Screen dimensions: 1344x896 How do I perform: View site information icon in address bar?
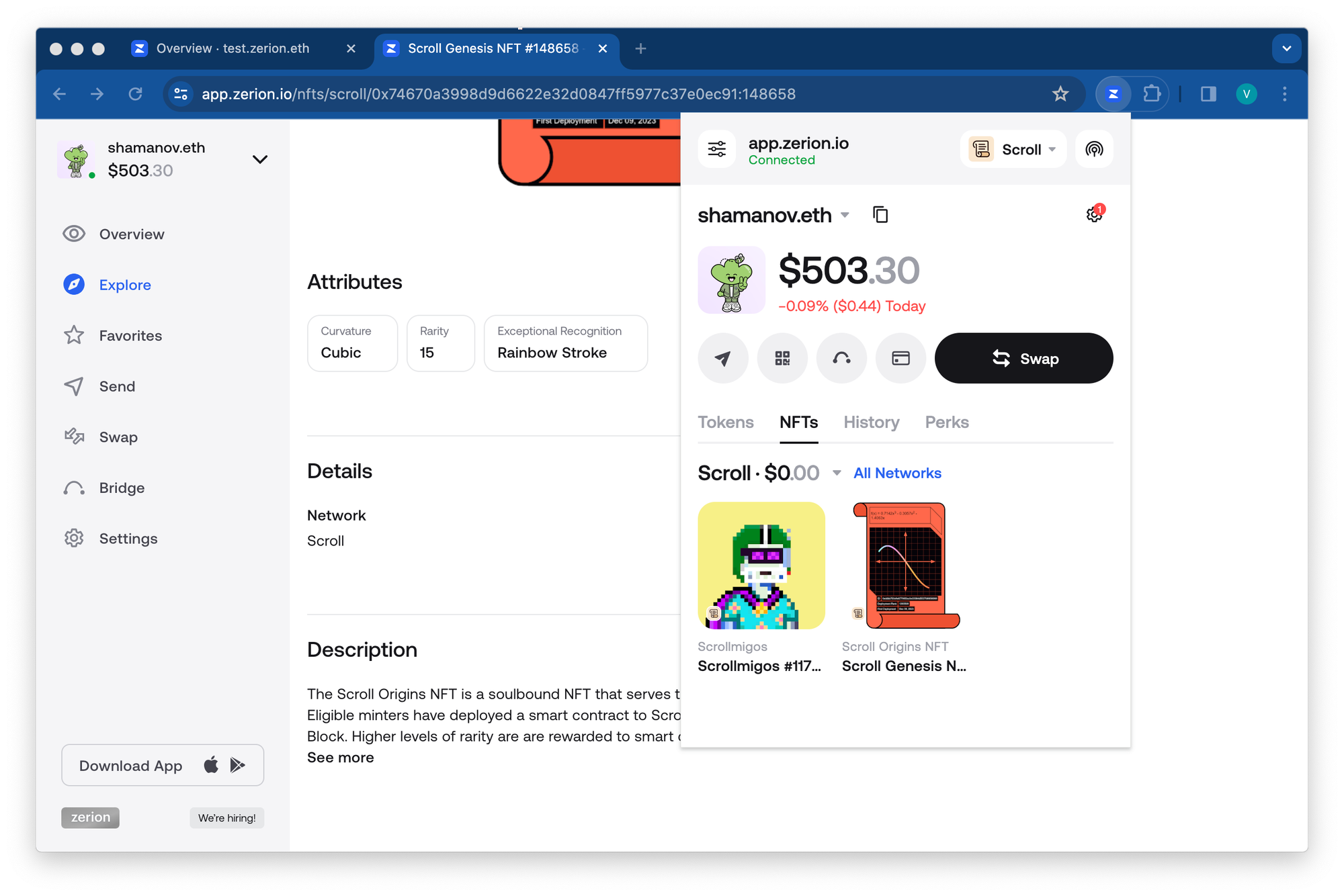coord(181,94)
